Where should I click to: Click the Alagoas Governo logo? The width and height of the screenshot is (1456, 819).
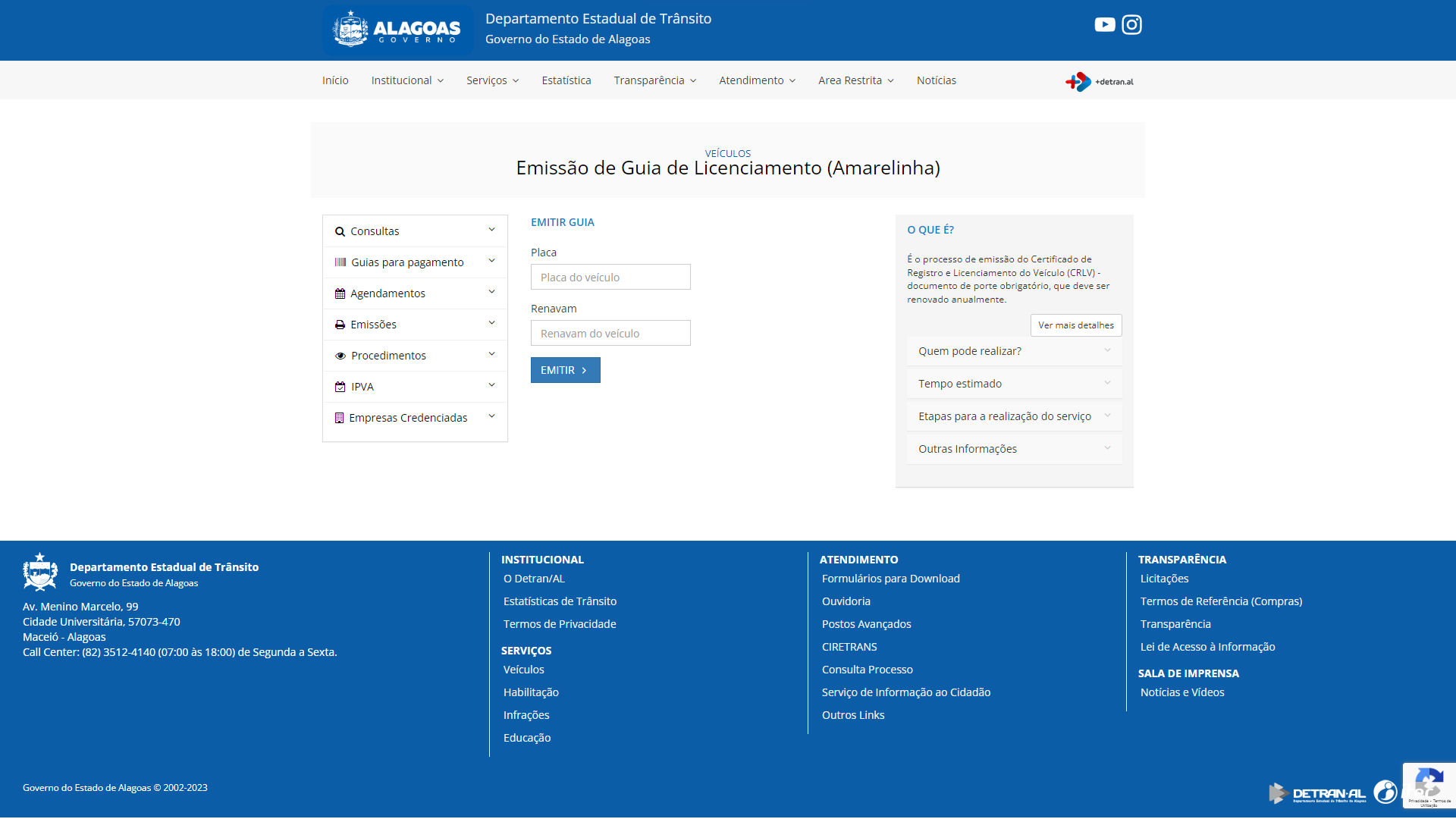398,30
